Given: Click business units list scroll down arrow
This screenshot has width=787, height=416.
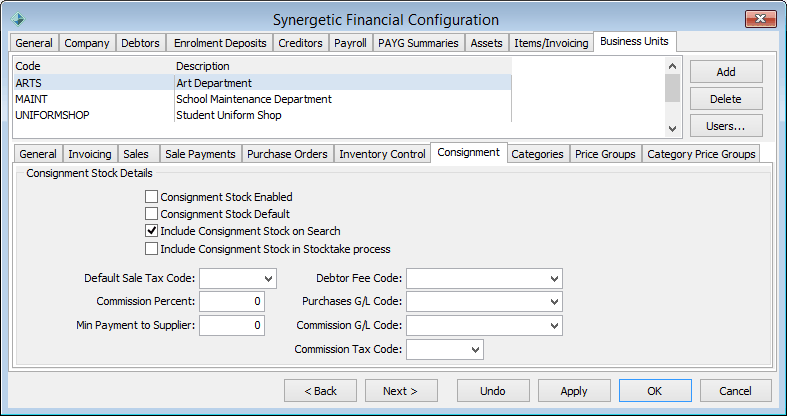Looking at the screenshot, I should click(x=673, y=129).
